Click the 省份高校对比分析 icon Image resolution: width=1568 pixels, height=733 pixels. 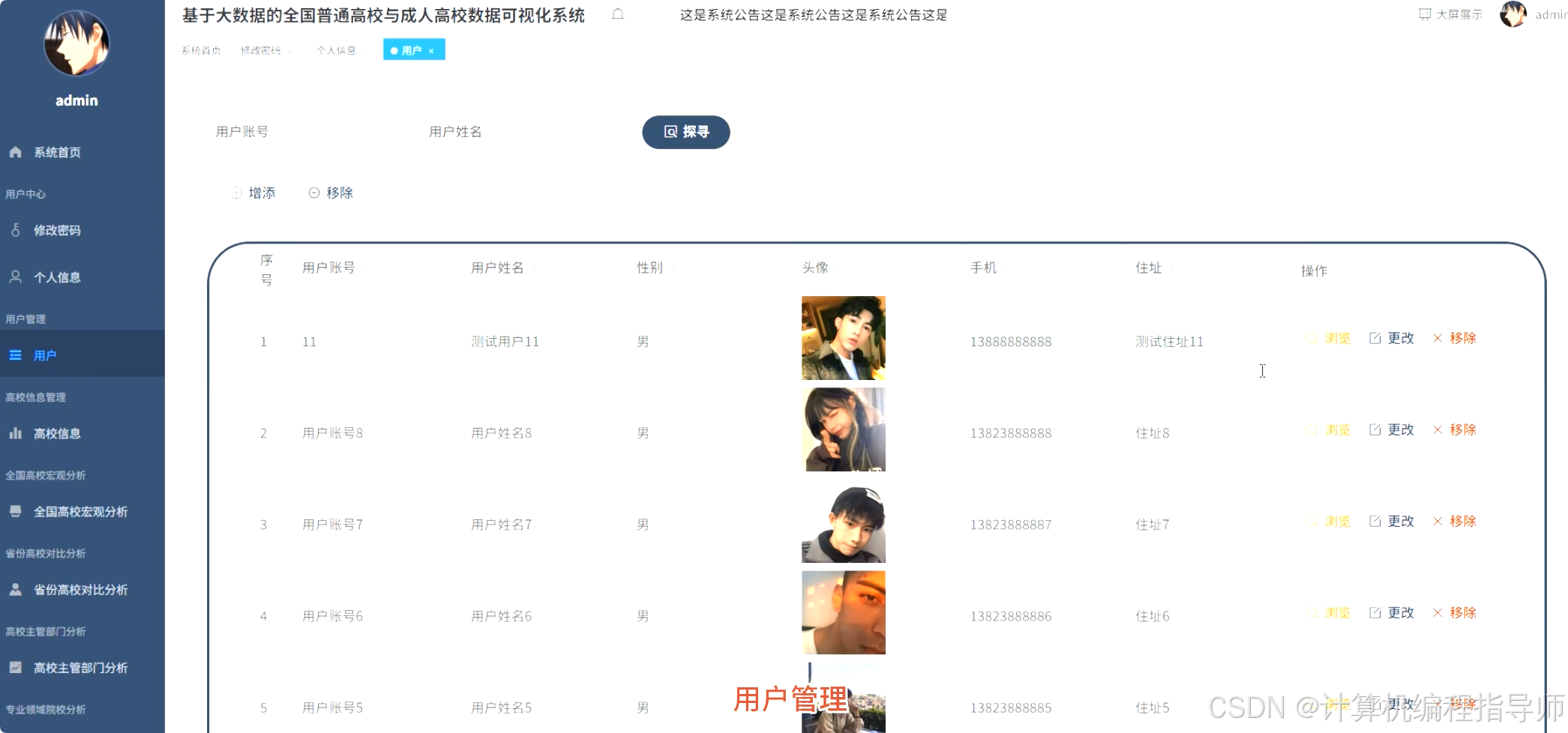click(x=15, y=589)
